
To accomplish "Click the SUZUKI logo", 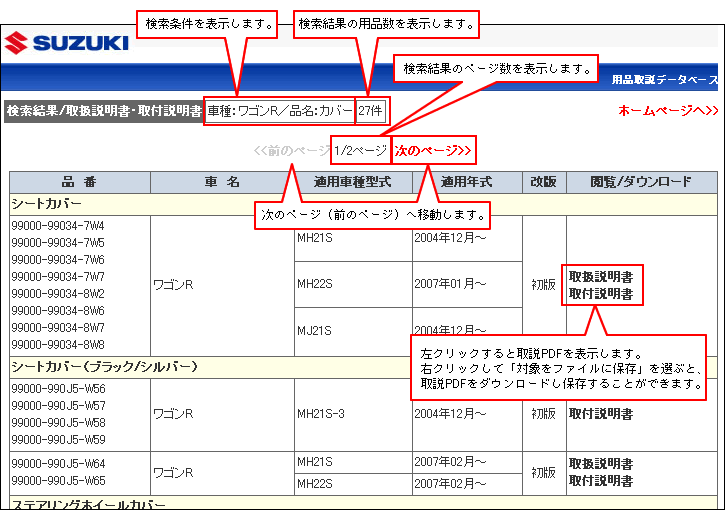I will [x=66, y=43].
